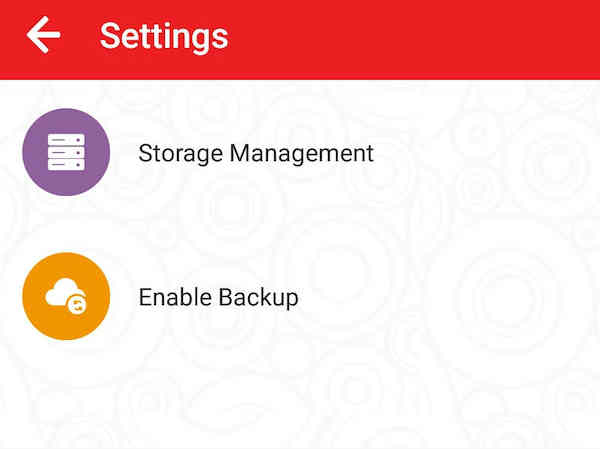Return to previous screen with back arrow
This screenshot has height=450, width=600.
pos(43,35)
